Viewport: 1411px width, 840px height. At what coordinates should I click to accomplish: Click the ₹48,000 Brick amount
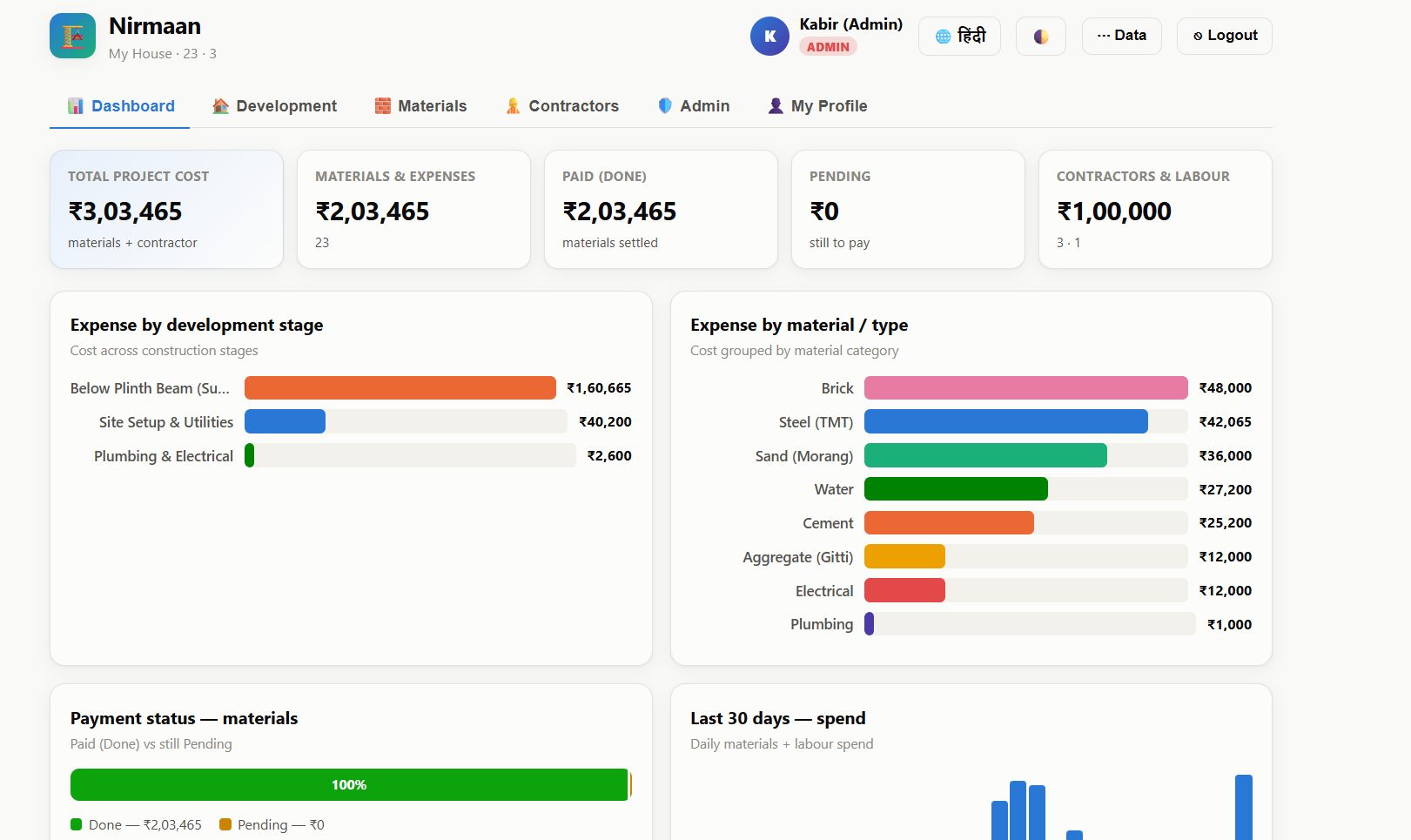click(1226, 388)
